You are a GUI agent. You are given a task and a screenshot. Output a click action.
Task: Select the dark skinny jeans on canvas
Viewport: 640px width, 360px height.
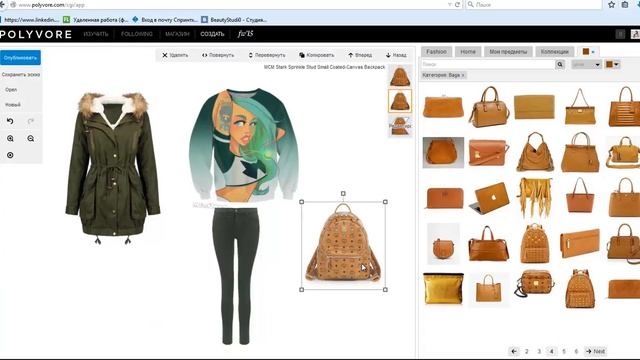click(236, 276)
